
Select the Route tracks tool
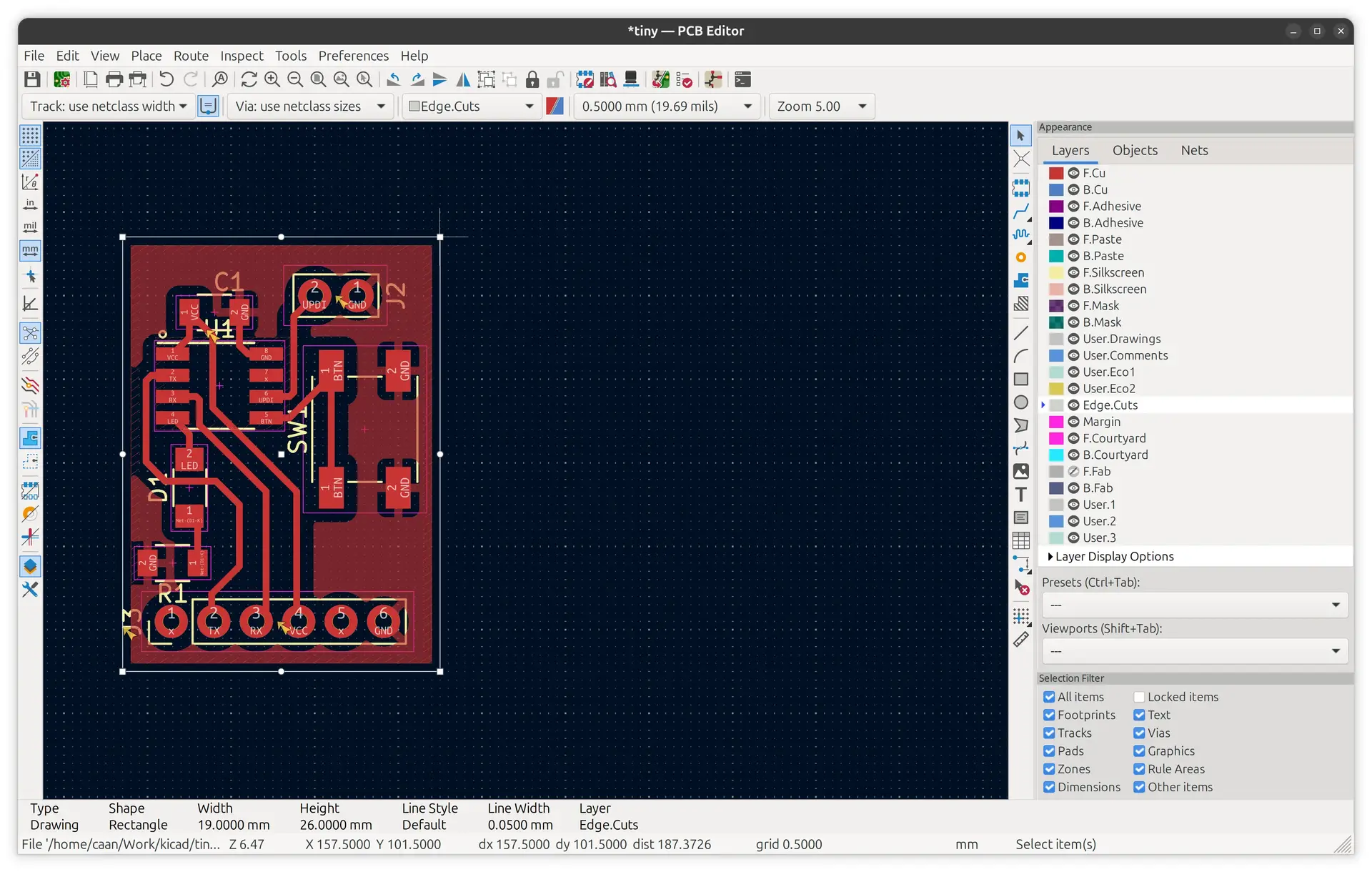coord(1021,212)
